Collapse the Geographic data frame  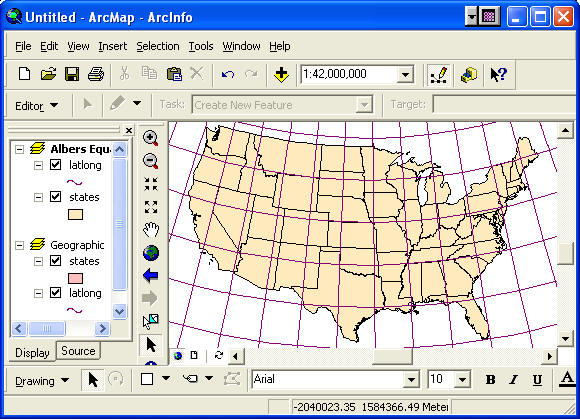click(x=20, y=245)
